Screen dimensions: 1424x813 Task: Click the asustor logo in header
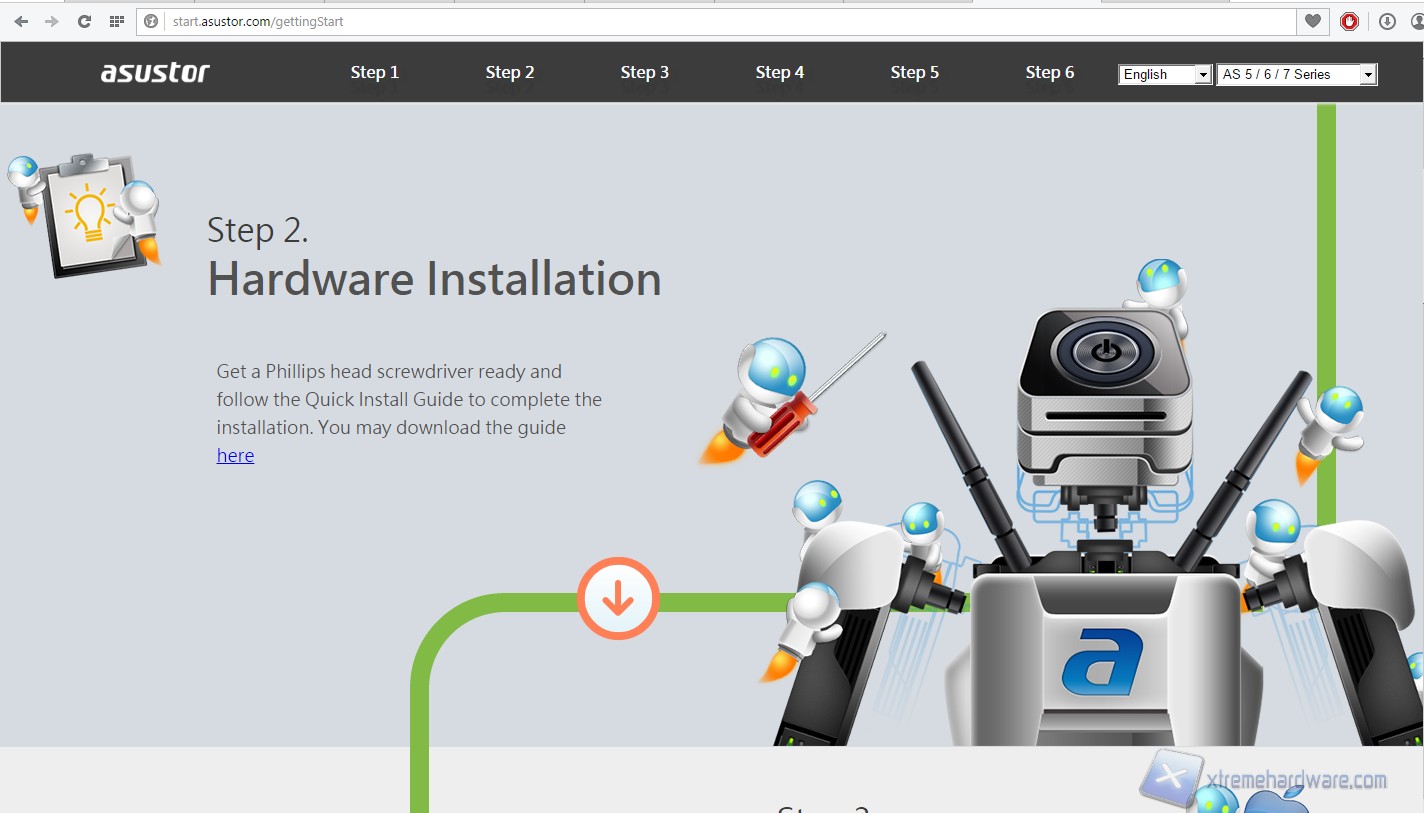pyautogui.click(x=155, y=72)
